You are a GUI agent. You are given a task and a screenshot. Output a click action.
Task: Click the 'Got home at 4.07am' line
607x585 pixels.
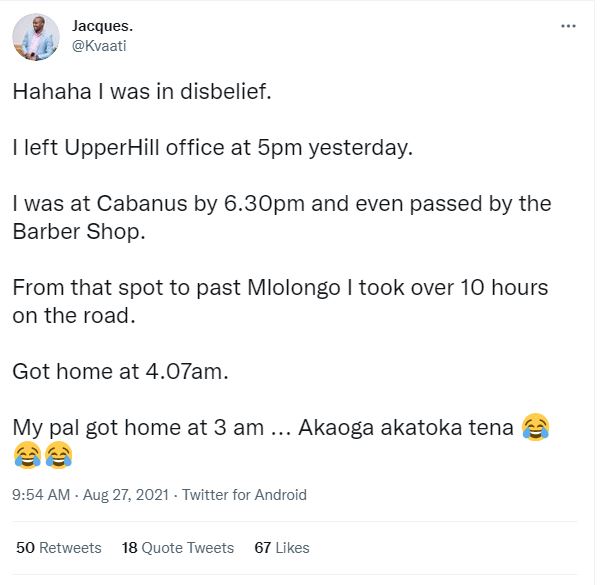(x=120, y=372)
